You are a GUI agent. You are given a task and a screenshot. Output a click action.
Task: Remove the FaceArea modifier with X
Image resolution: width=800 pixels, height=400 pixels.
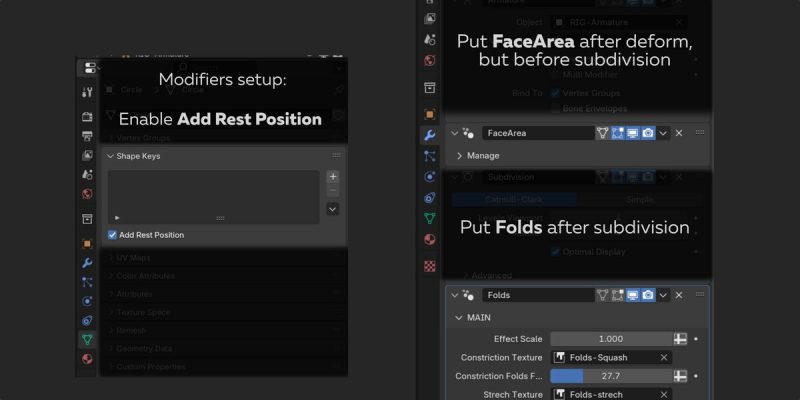(679, 133)
